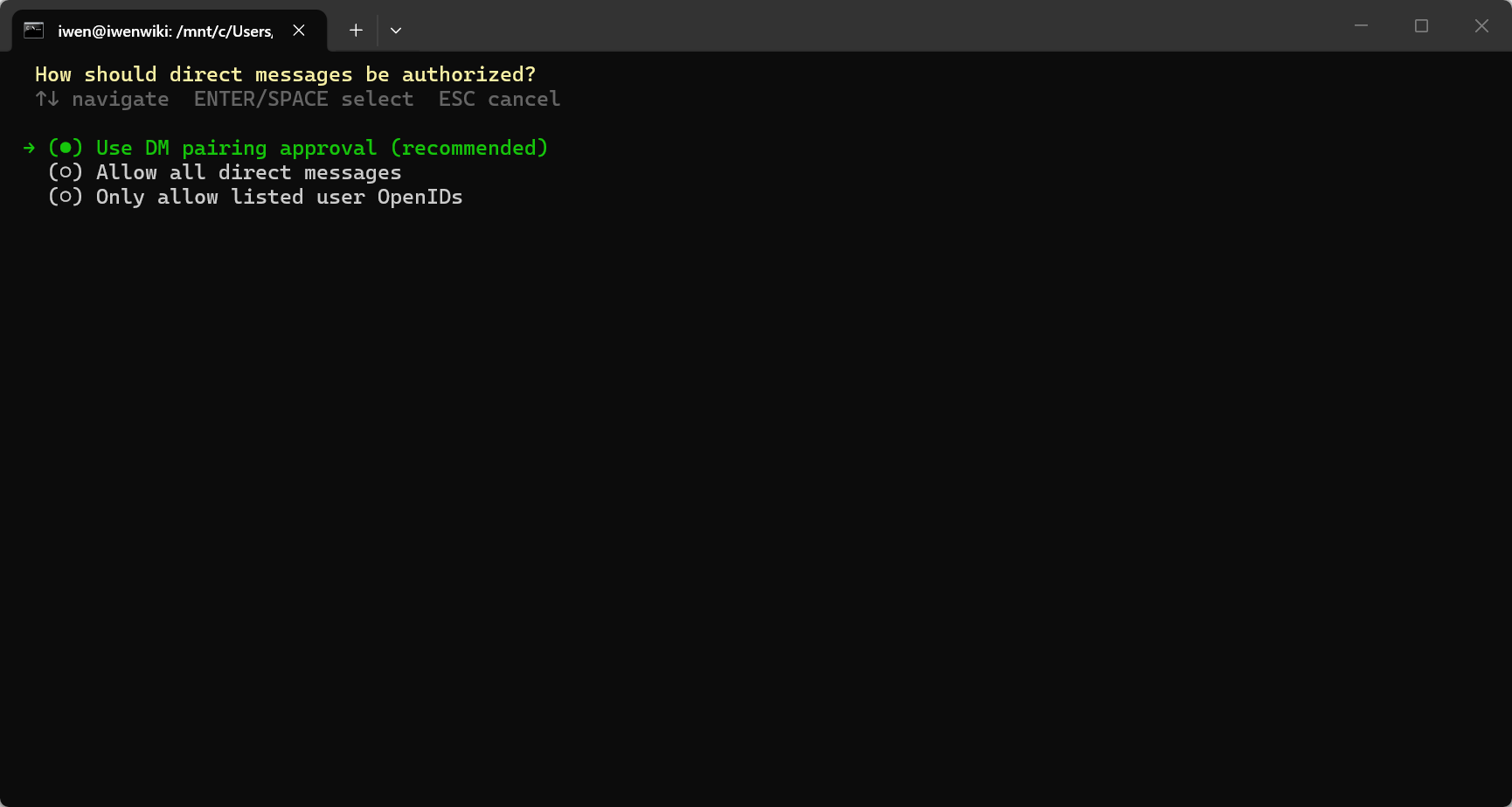Close the iwen@iwenwiki tab

coord(299,31)
